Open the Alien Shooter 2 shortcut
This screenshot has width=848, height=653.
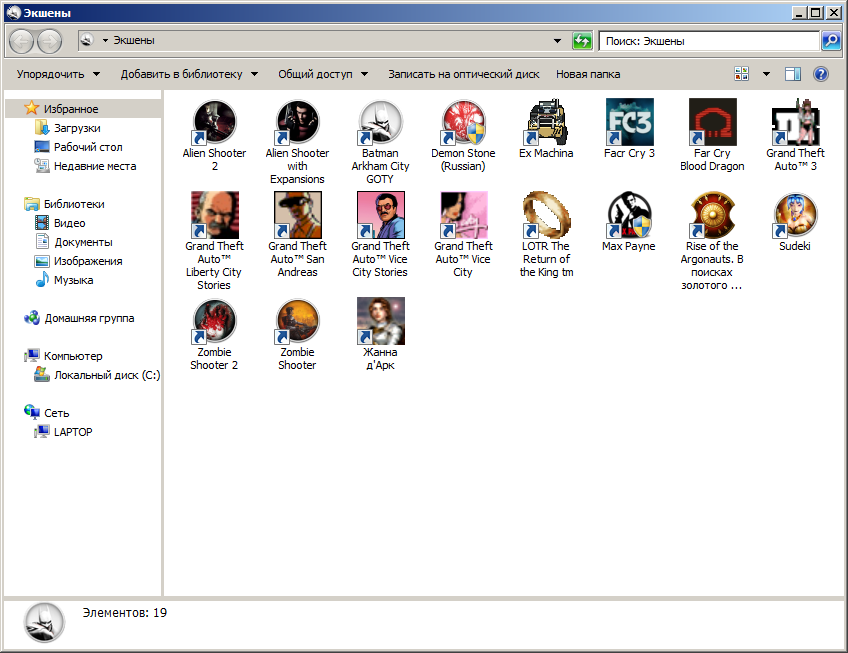coord(214,122)
